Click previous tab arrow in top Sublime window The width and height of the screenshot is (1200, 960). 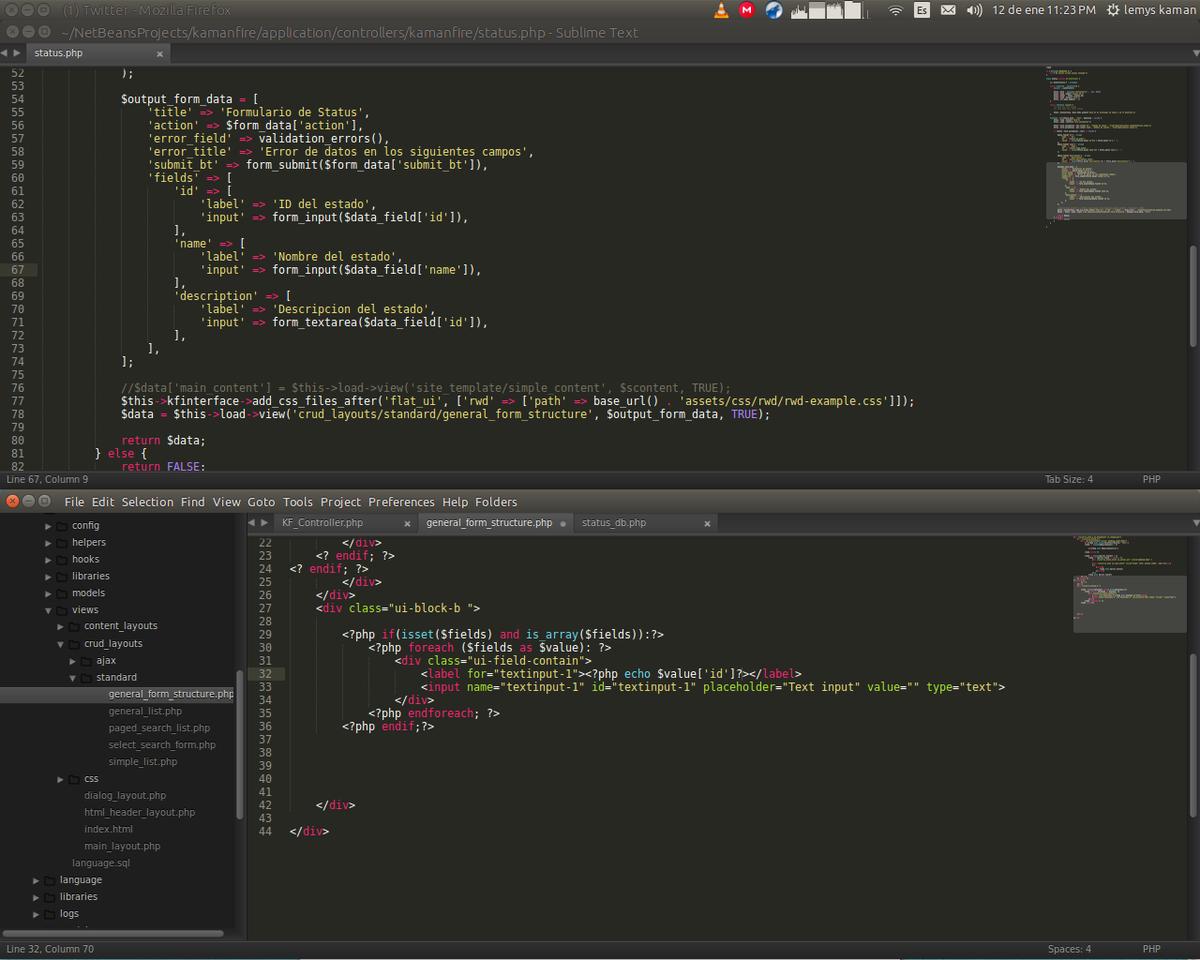click(5, 52)
